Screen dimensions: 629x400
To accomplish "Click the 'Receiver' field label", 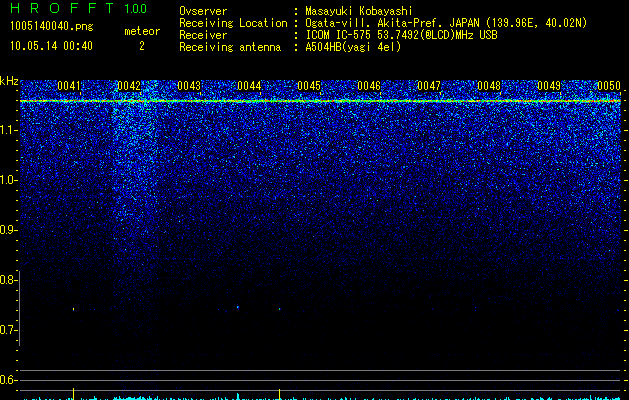I will click(x=203, y=35).
